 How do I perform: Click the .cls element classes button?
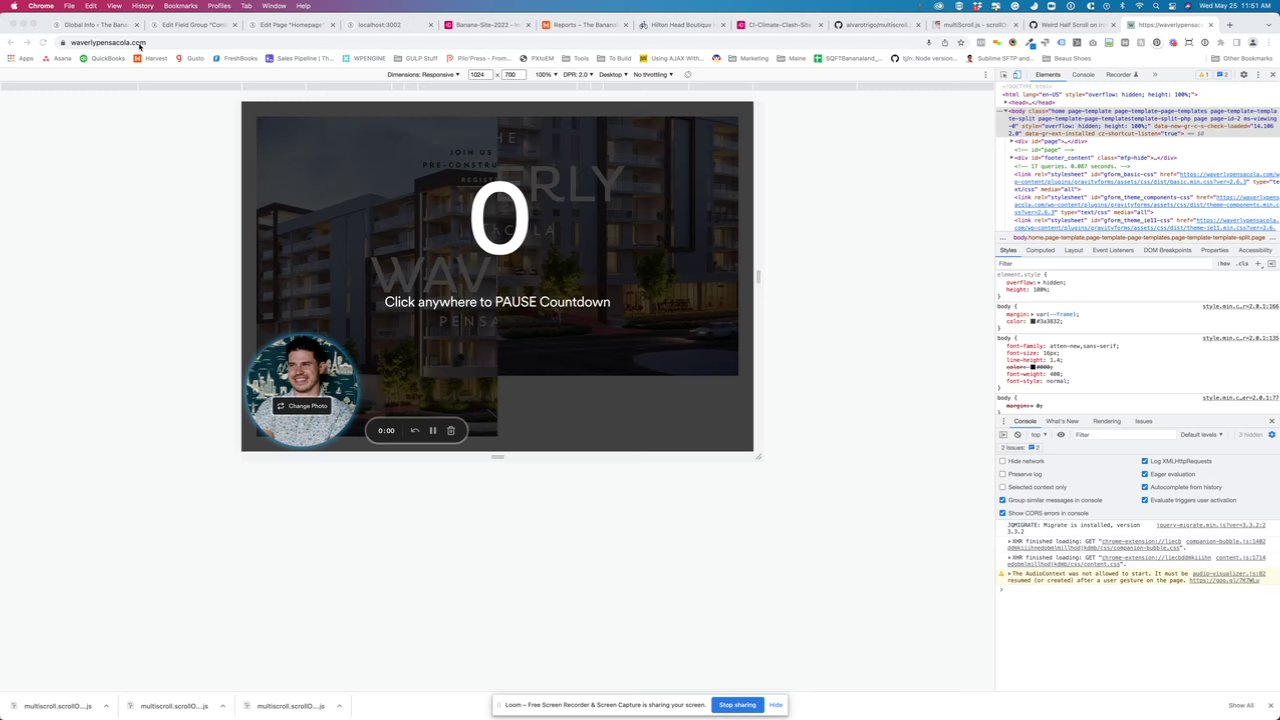click(x=1243, y=263)
